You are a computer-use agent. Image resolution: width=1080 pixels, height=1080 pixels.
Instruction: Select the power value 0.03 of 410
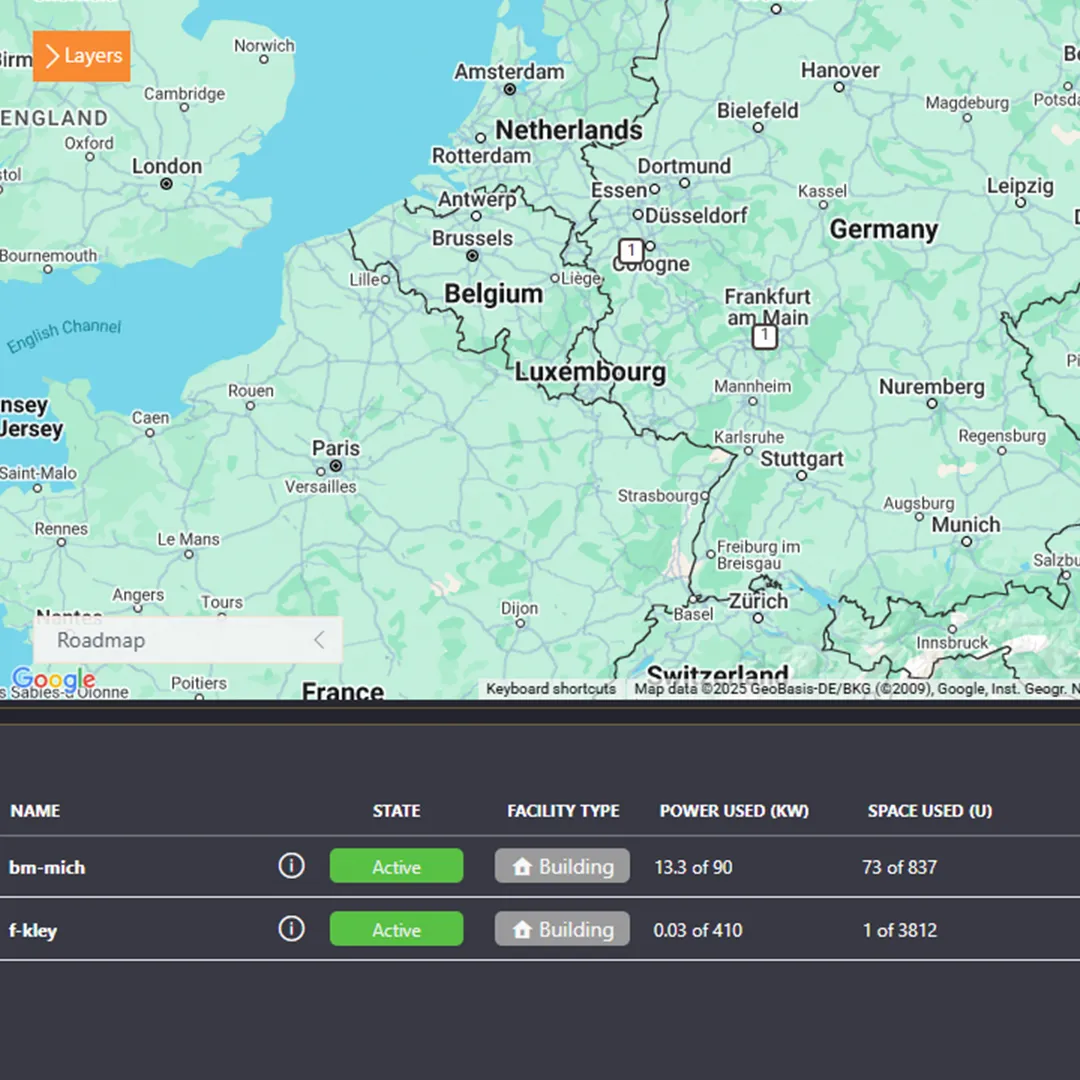[698, 931]
